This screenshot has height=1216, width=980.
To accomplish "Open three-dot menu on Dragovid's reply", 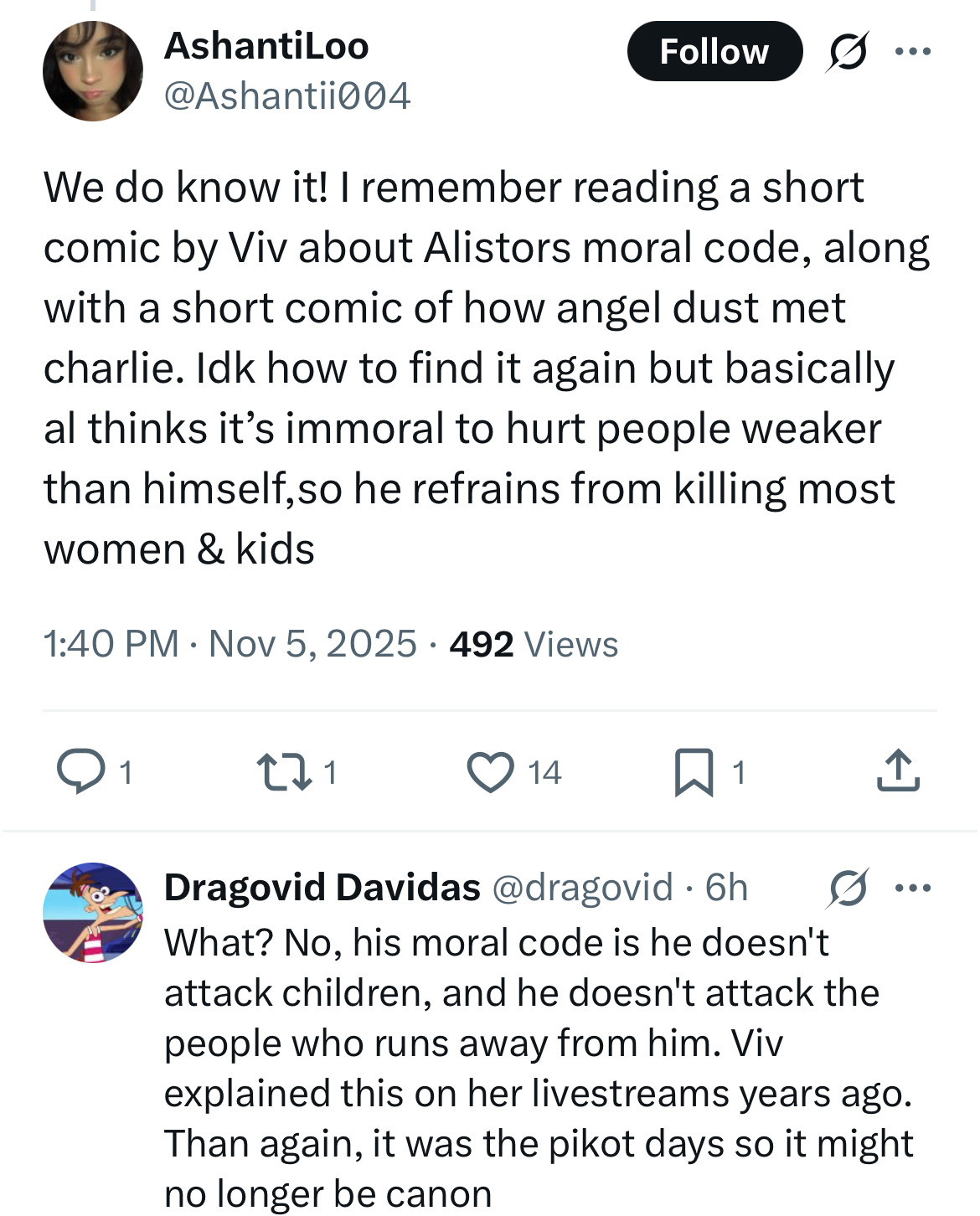I will pyautogui.click(x=913, y=888).
